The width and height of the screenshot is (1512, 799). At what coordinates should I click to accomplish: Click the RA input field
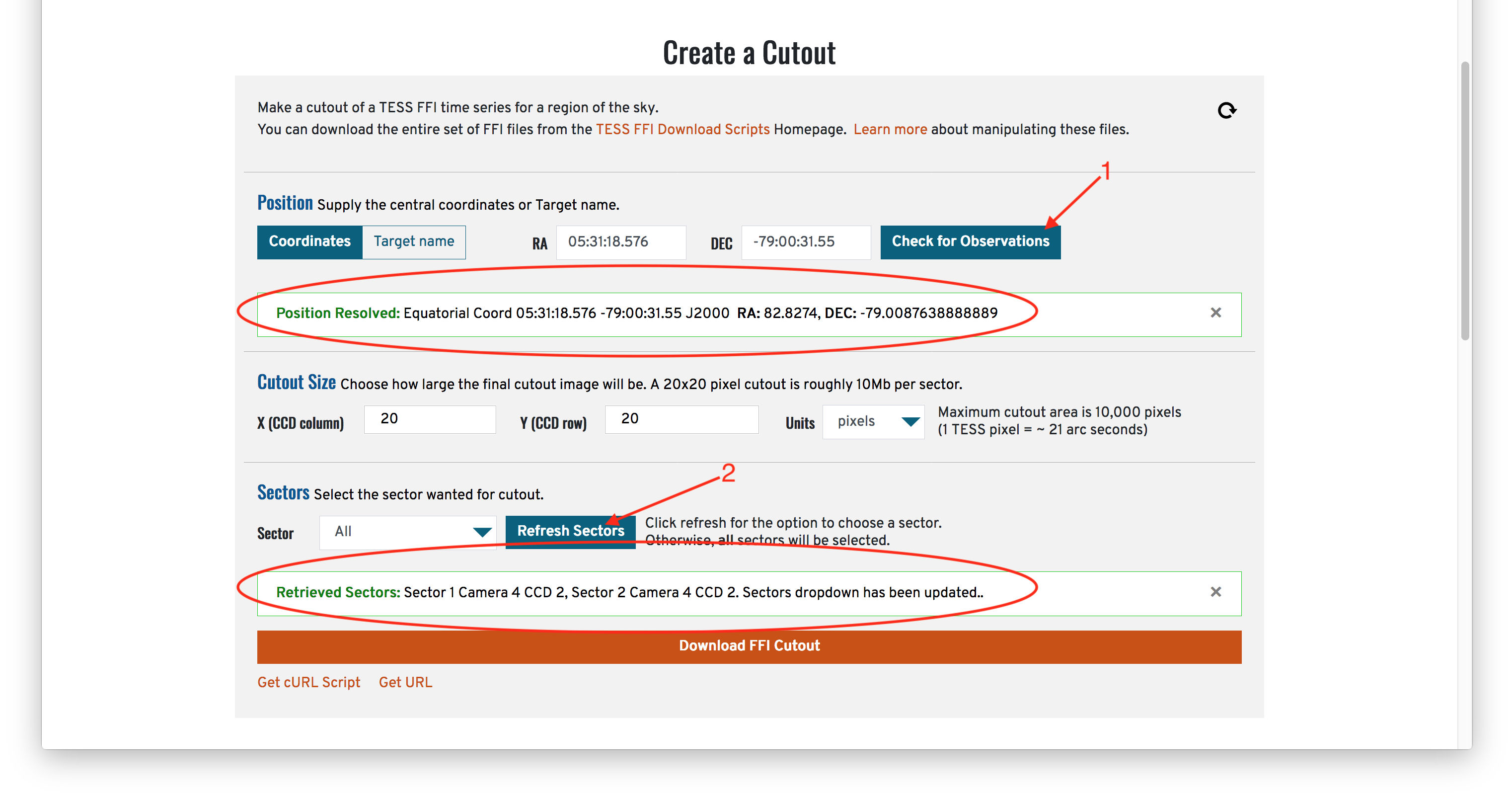tap(621, 242)
